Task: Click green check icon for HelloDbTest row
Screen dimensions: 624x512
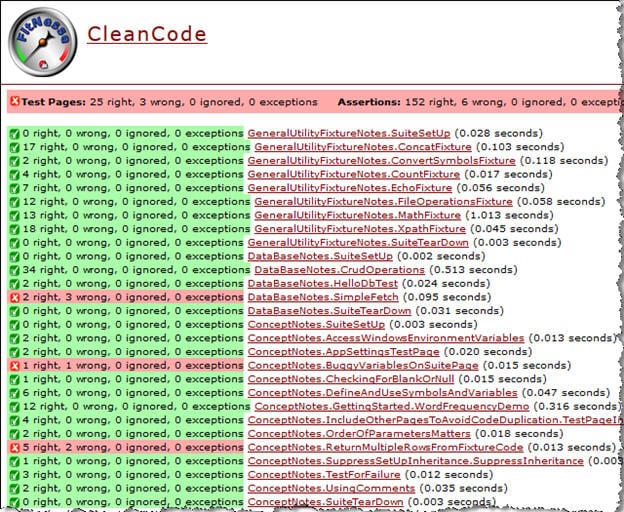Action: click(x=14, y=284)
